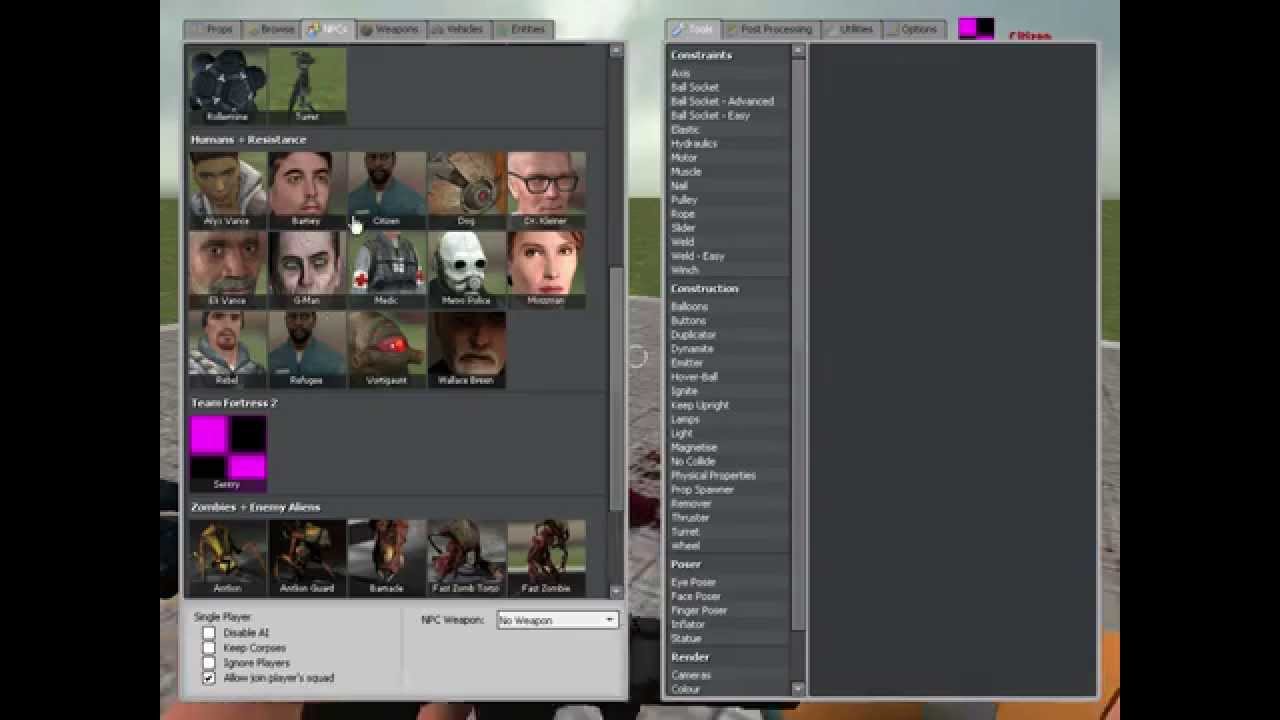Click the NPC list scroll-down arrow
1280x720 pixels.
pyautogui.click(x=616, y=591)
